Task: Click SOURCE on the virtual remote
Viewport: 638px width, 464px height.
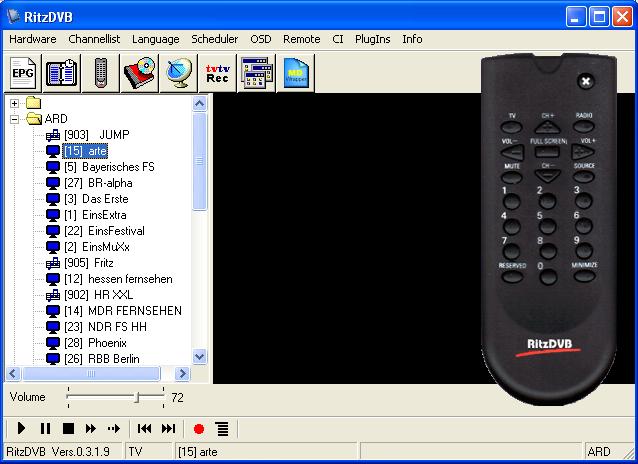Action: [x=584, y=177]
